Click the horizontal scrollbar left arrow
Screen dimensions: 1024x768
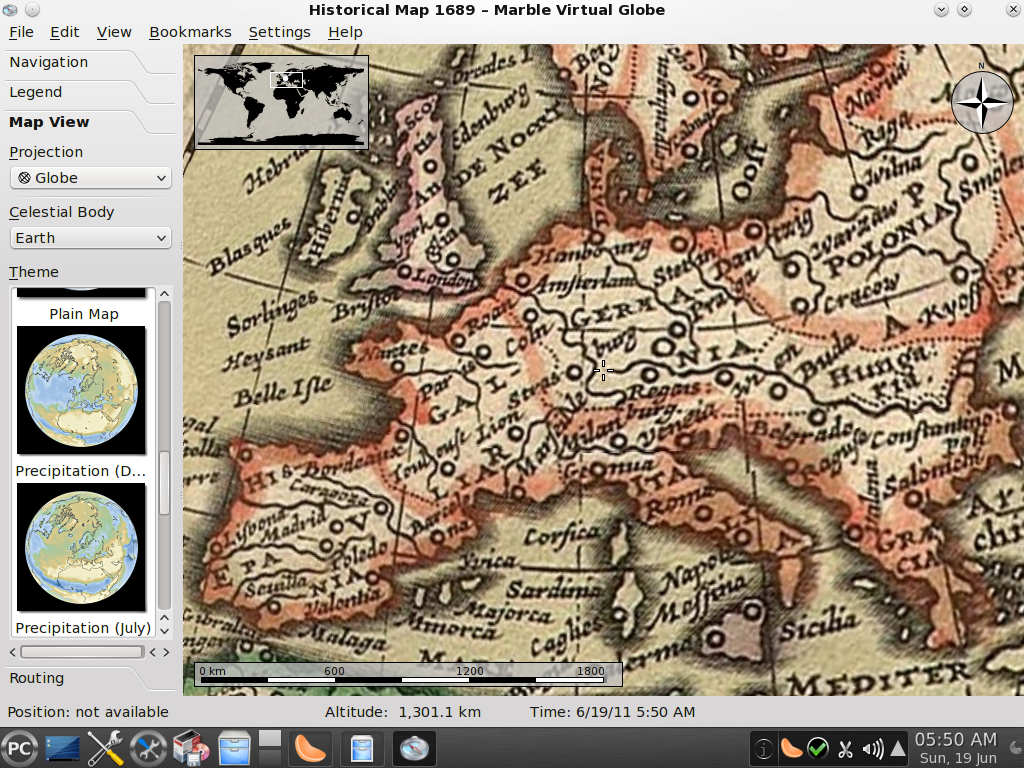pos(12,652)
